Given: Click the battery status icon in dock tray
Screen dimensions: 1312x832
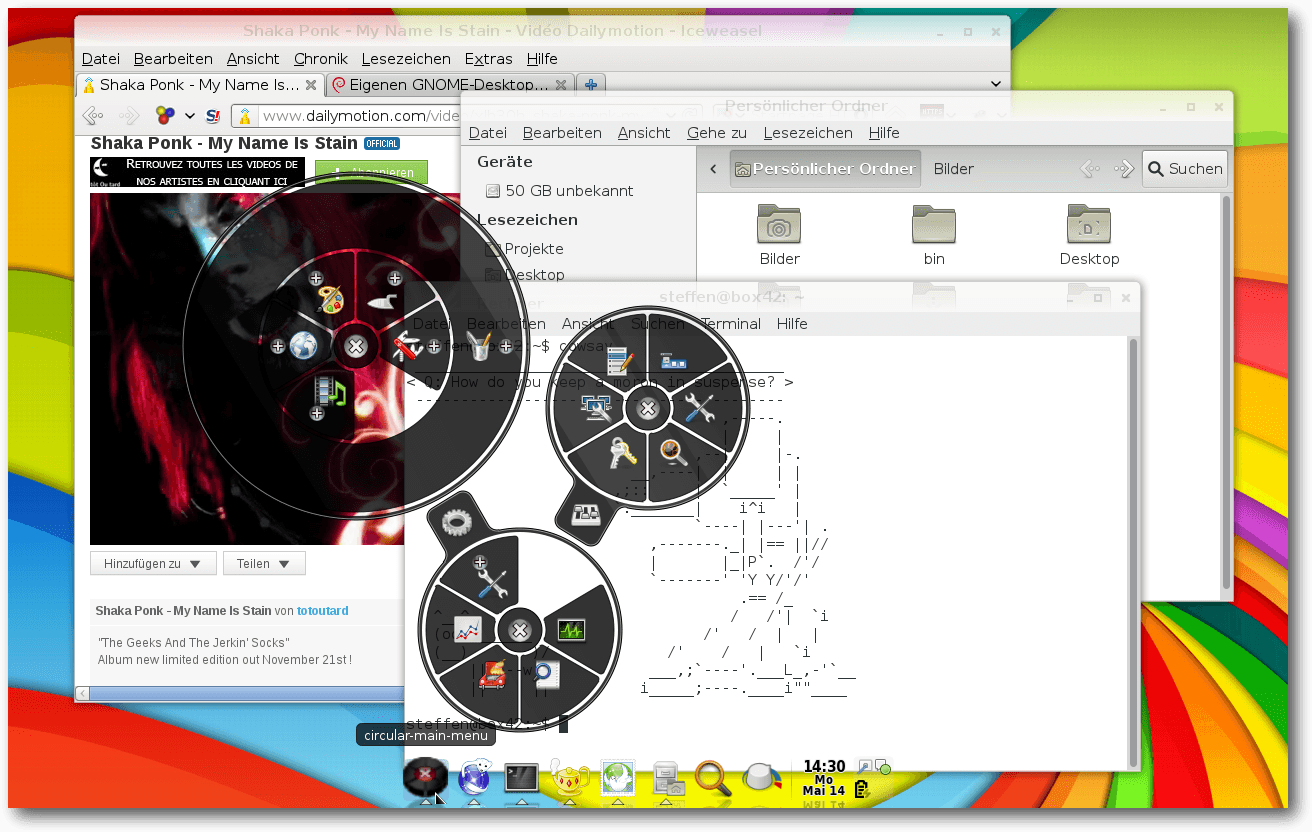Looking at the screenshot, I should pyautogui.click(x=861, y=790).
